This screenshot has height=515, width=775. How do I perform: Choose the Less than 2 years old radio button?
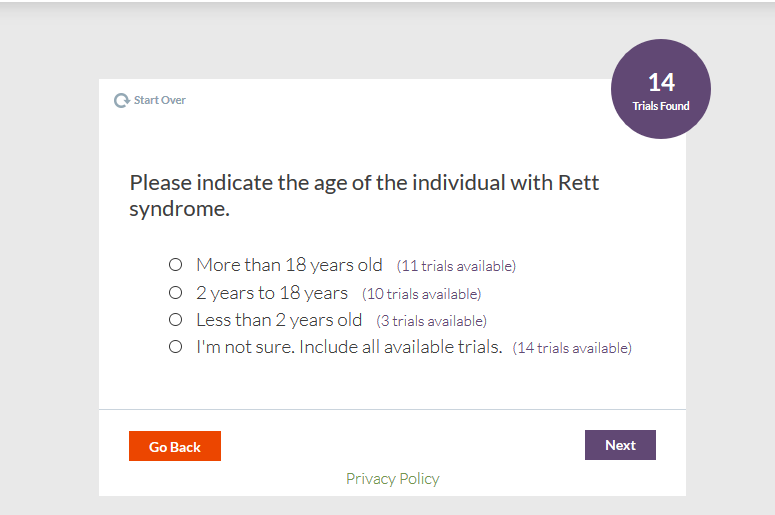pos(175,320)
